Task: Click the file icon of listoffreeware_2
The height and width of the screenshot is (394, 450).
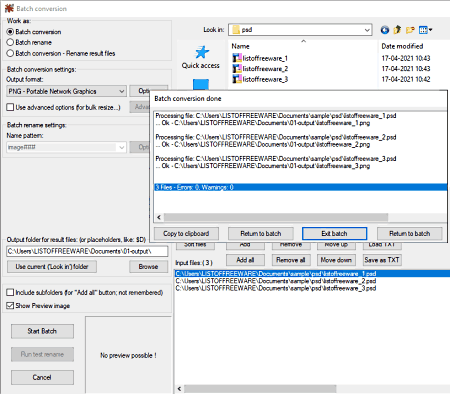Action: (x=237, y=69)
